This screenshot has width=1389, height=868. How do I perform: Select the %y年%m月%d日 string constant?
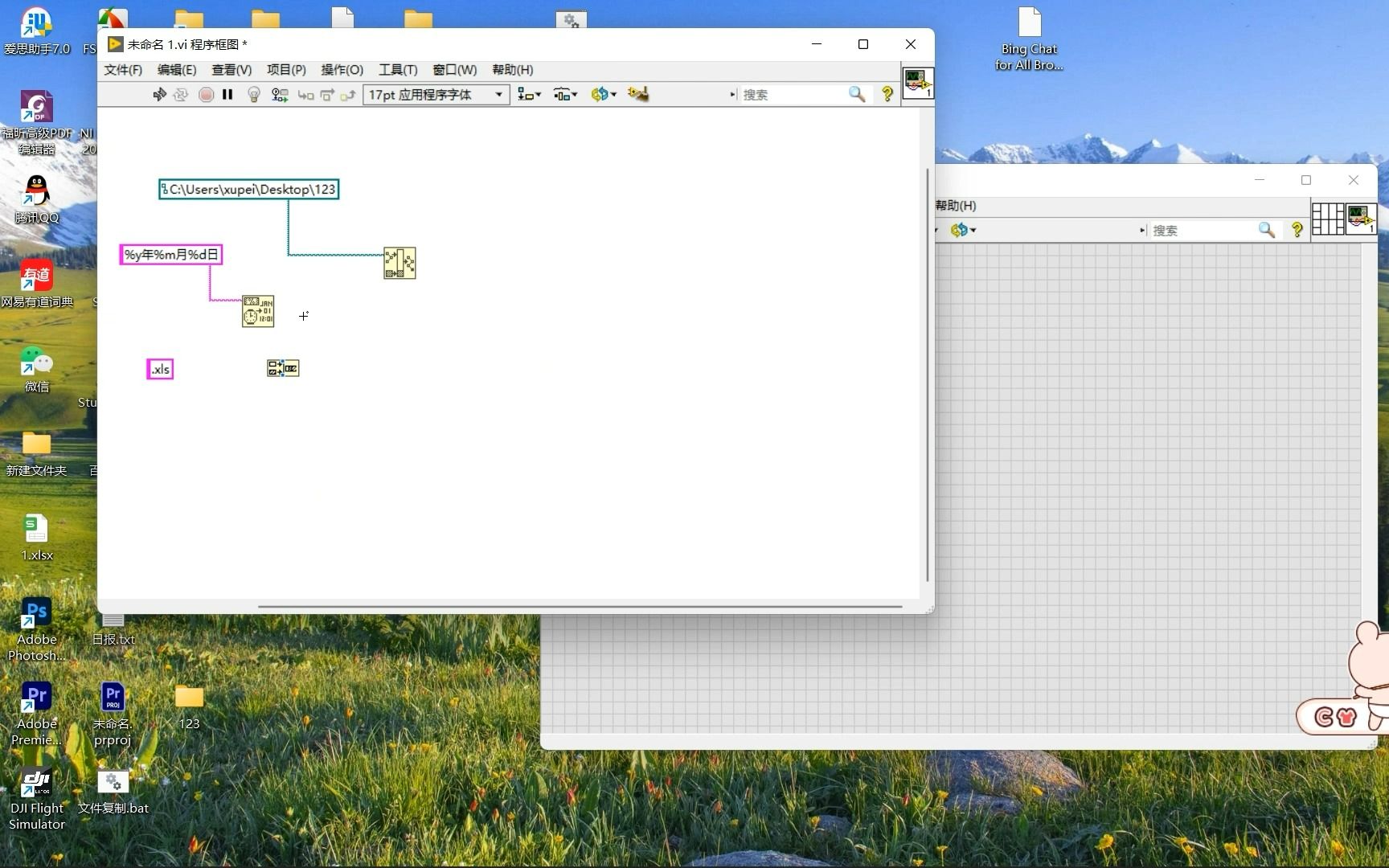coord(170,255)
